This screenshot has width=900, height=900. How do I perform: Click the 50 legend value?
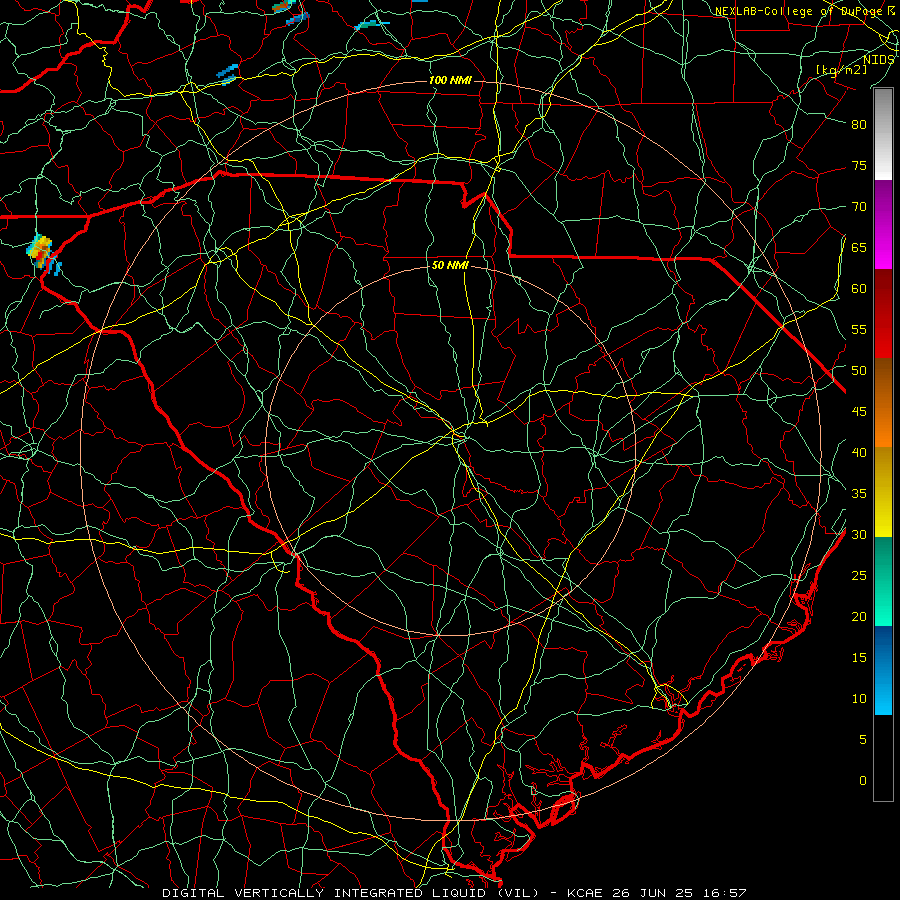point(859,371)
